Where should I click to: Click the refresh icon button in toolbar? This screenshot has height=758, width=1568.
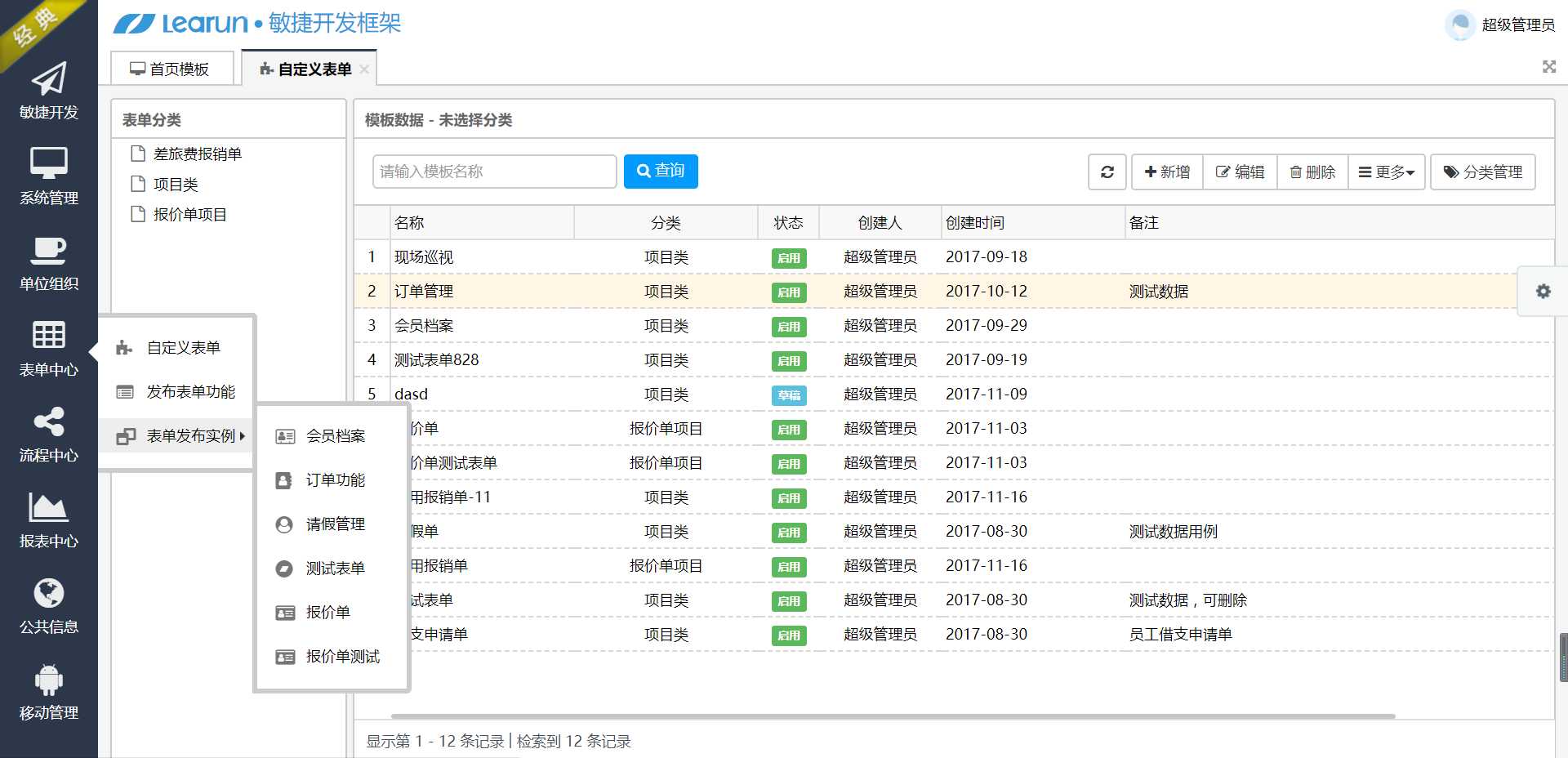(x=1107, y=172)
